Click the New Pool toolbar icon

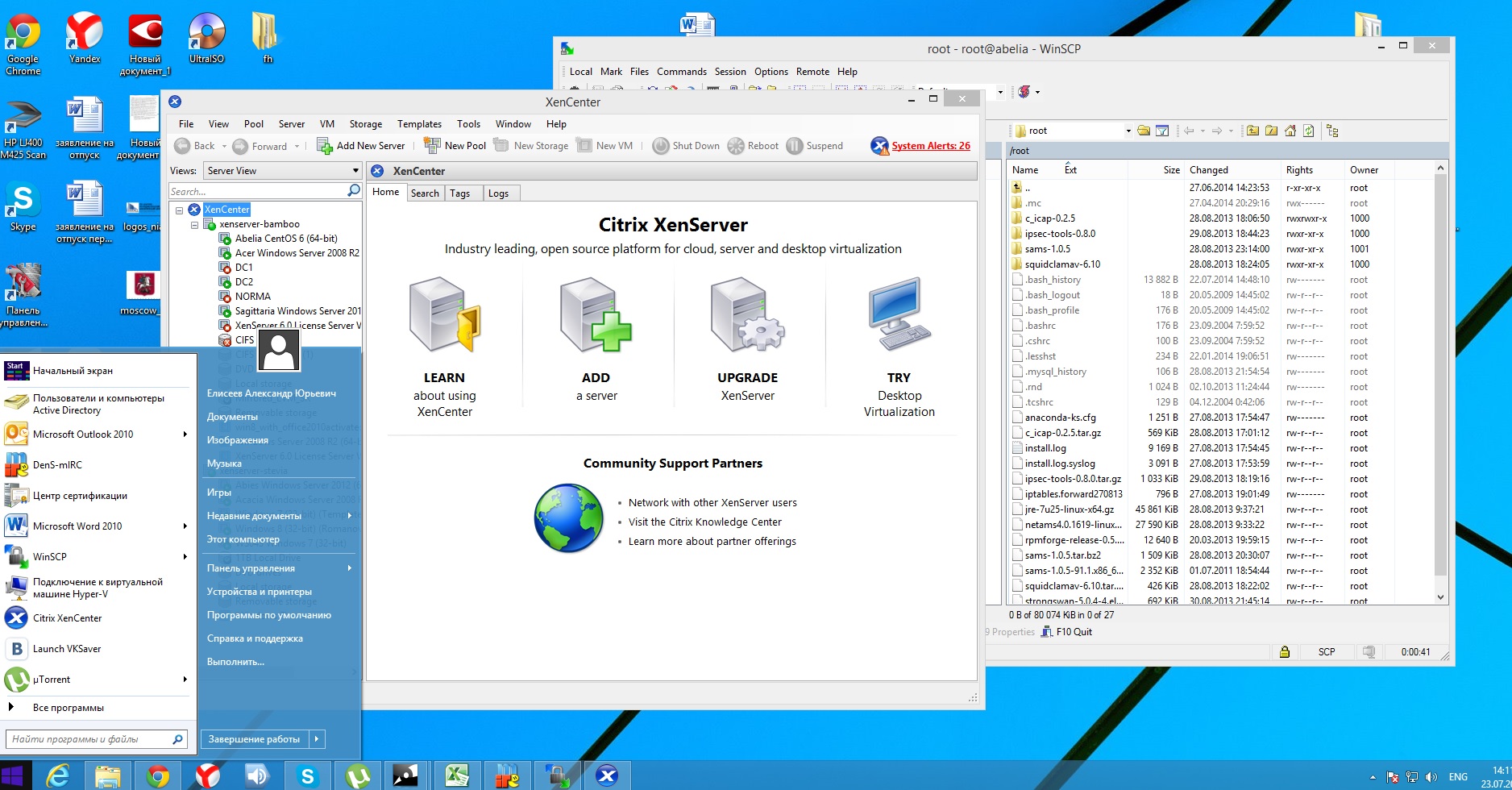pyautogui.click(x=432, y=146)
